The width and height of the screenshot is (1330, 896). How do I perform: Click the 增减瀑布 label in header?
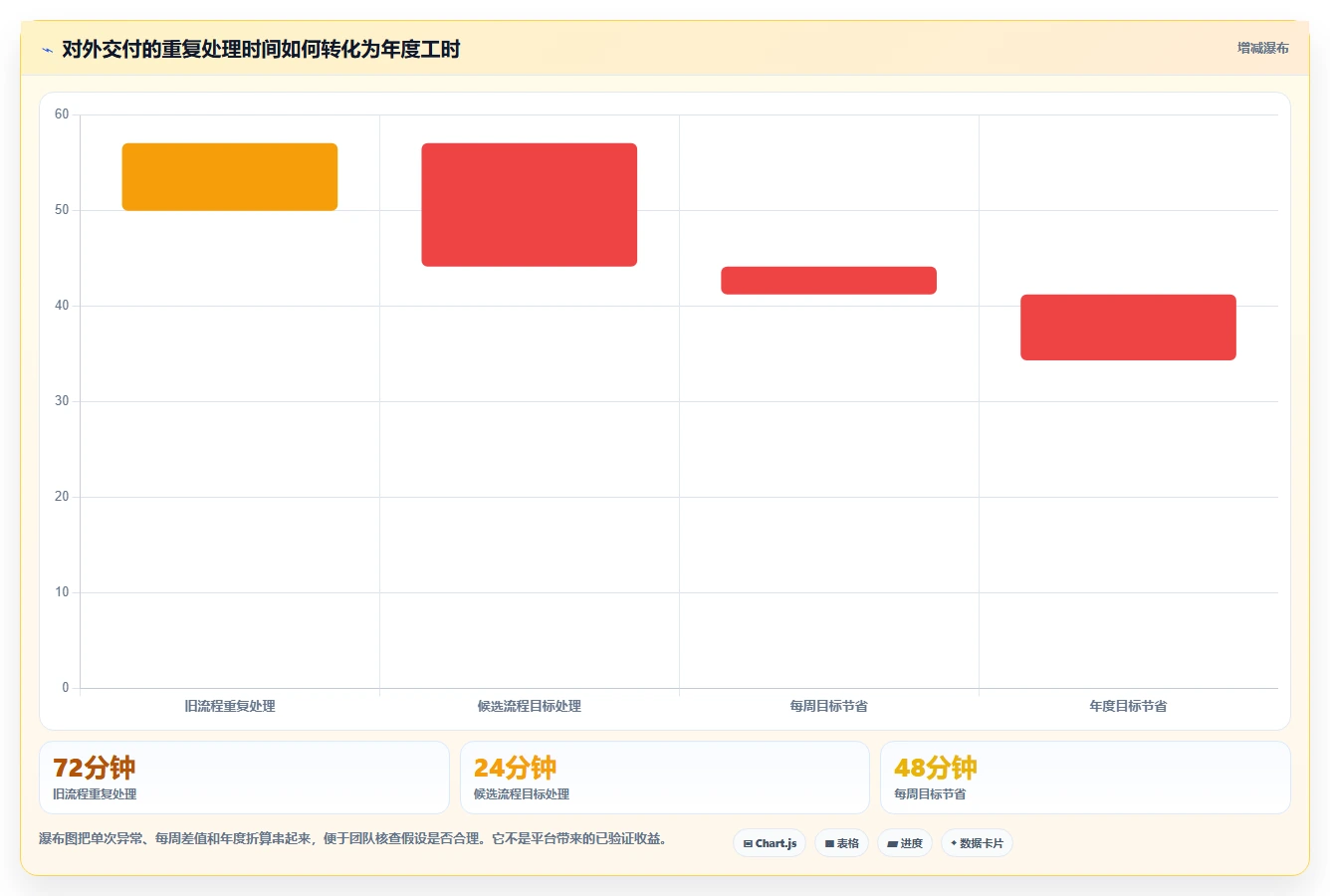(x=1262, y=48)
